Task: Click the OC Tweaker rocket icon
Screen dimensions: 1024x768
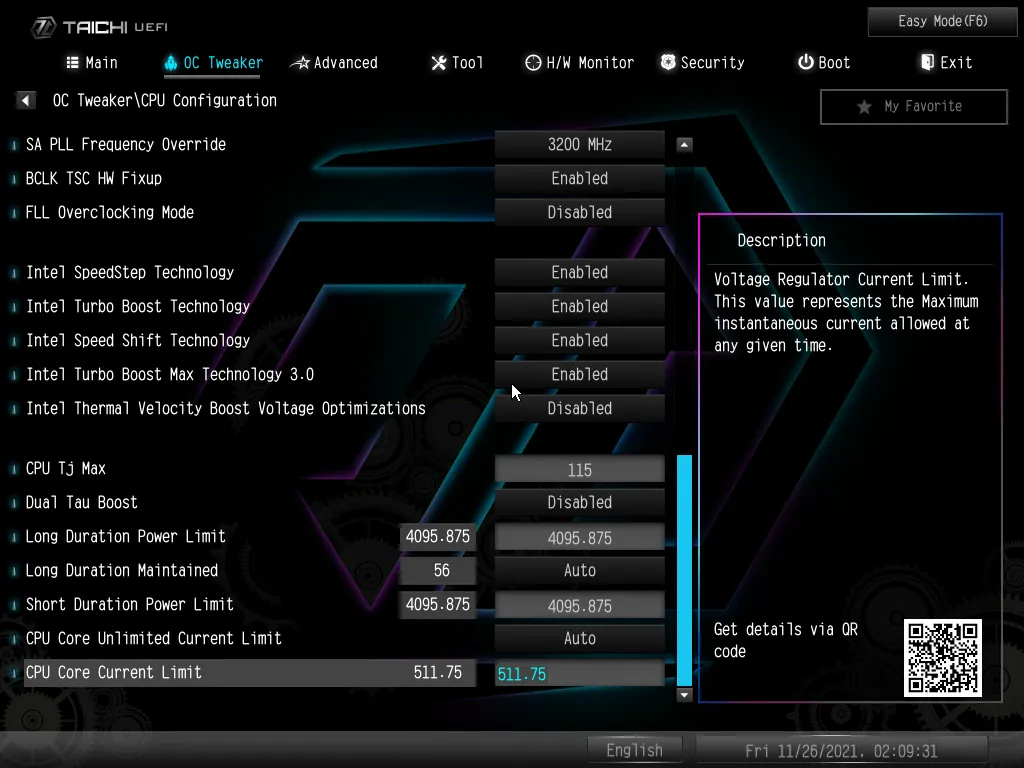Action: click(170, 63)
